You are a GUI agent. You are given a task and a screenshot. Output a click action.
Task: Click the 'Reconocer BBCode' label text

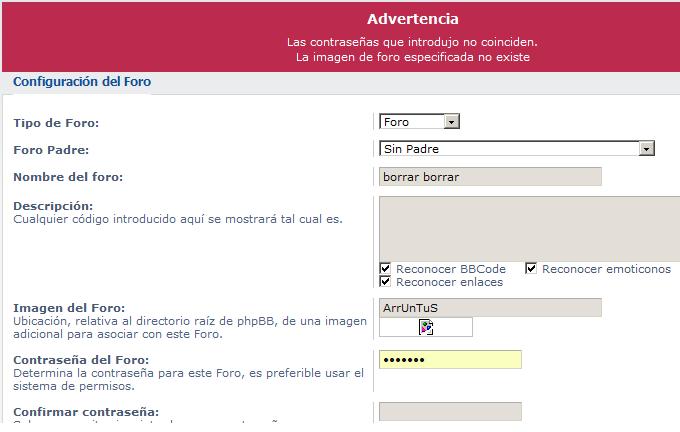click(451, 269)
